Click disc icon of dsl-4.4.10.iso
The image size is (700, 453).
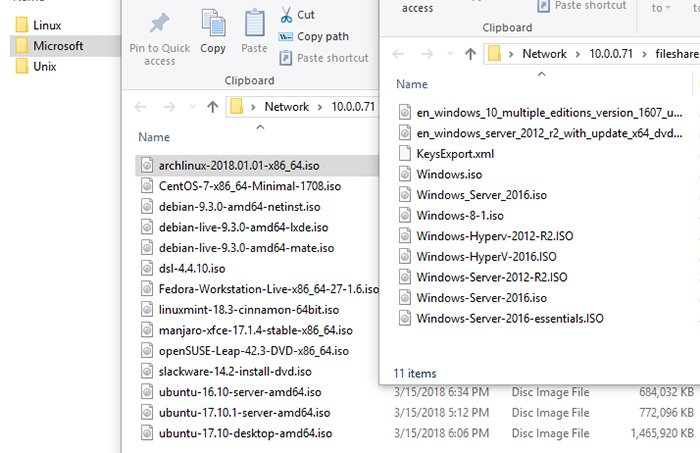tap(147, 268)
